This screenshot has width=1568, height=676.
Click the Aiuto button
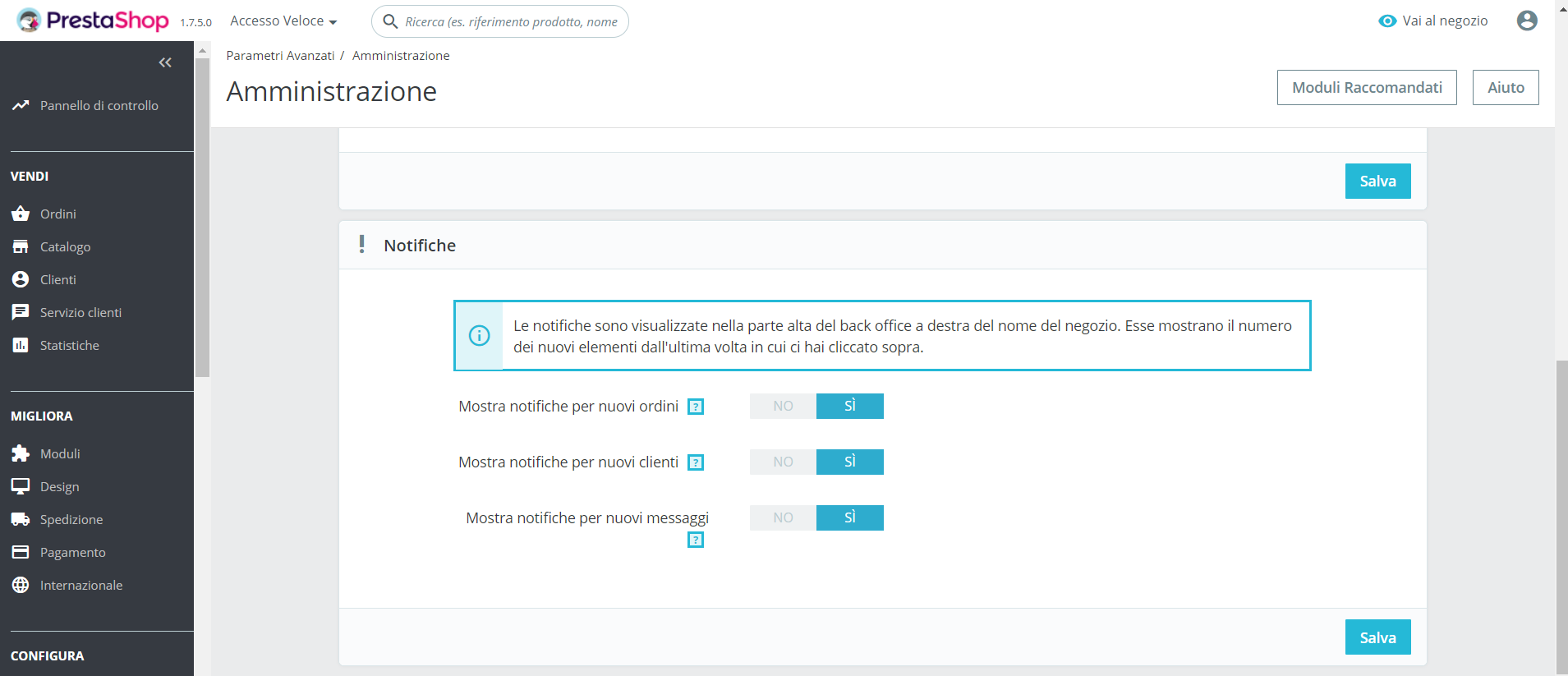point(1506,87)
